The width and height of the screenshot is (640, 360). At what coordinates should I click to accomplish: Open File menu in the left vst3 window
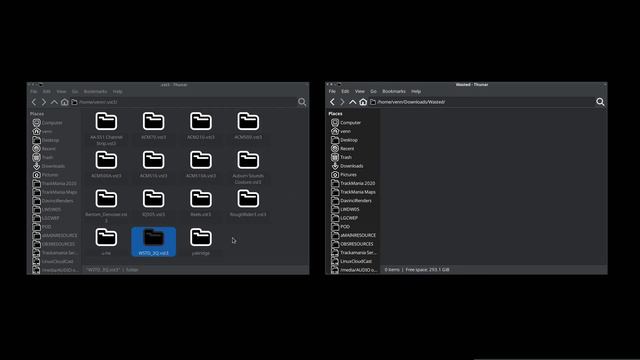[34, 91]
